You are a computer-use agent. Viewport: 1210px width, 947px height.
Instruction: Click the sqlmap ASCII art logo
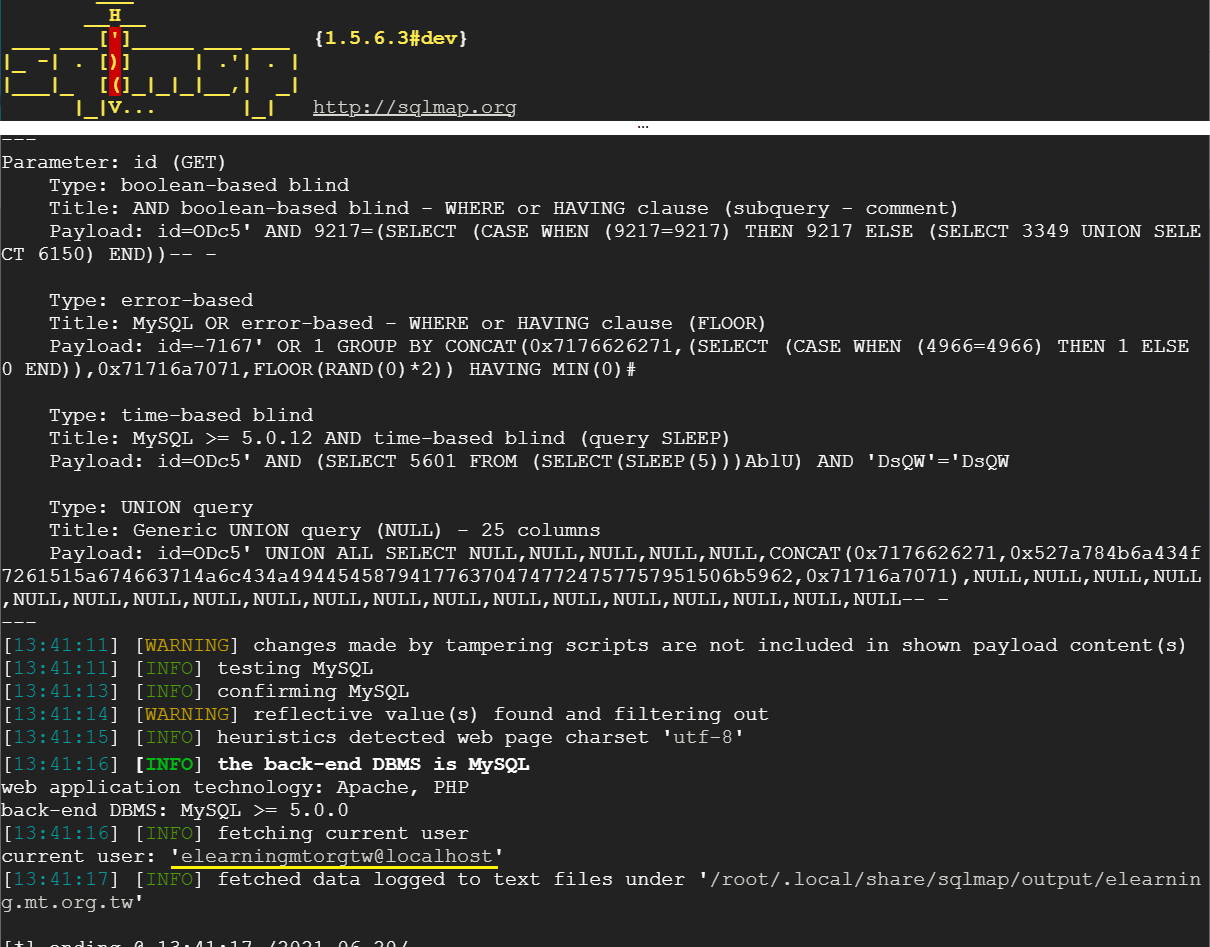pyautogui.click(x=152, y=60)
